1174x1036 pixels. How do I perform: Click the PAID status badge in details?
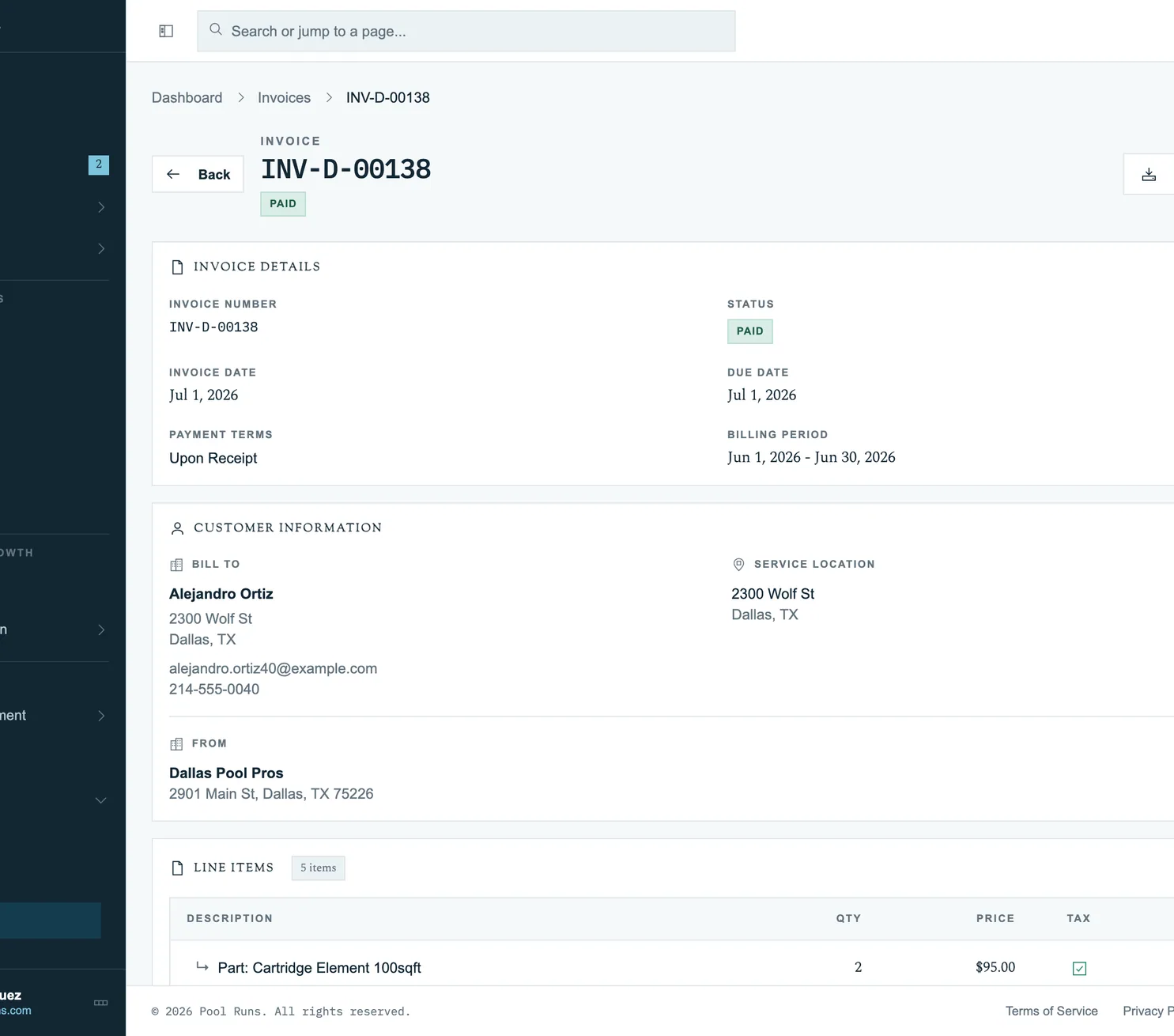tap(749, 331)
